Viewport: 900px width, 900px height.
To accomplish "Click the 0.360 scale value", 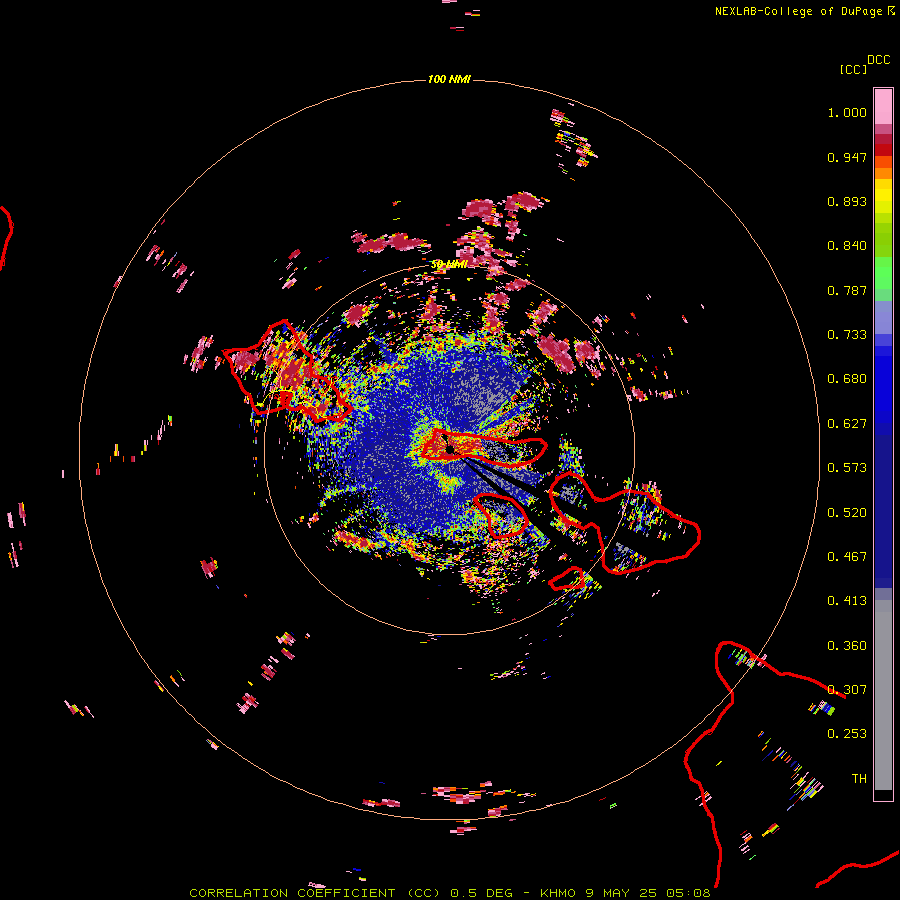I will [847, 646].
